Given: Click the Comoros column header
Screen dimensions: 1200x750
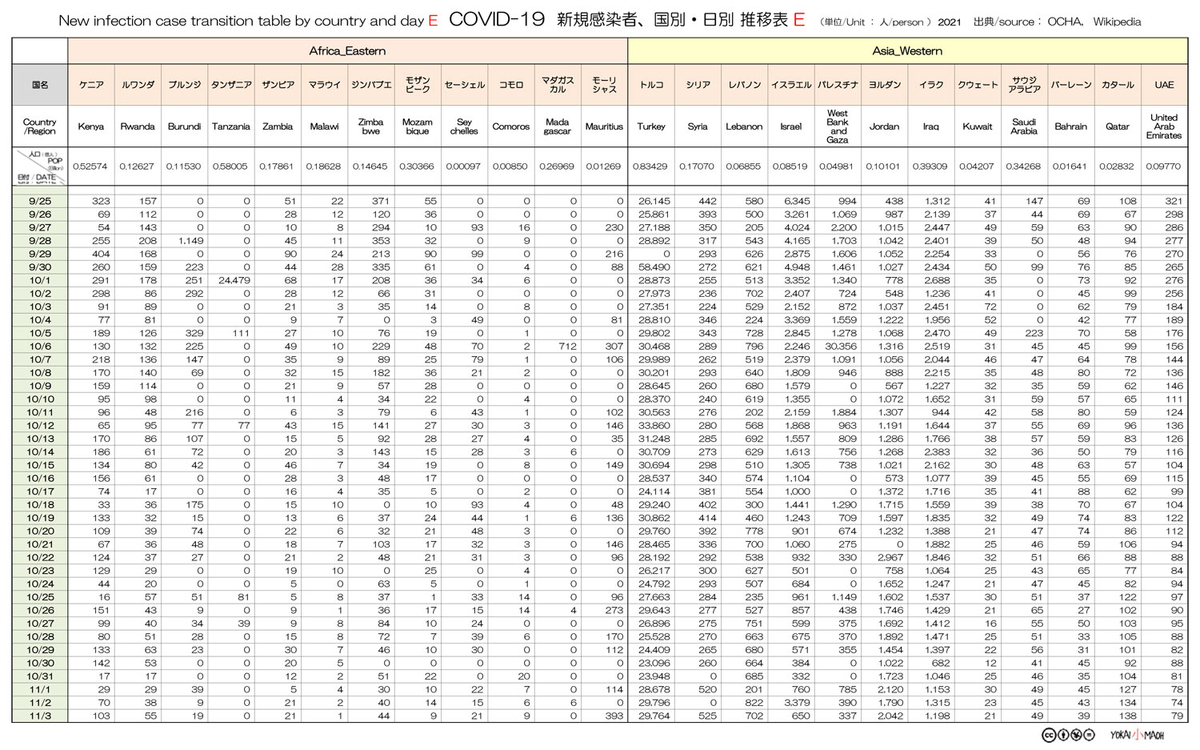Looking at the screenshot, I should (x=511, y=127).
